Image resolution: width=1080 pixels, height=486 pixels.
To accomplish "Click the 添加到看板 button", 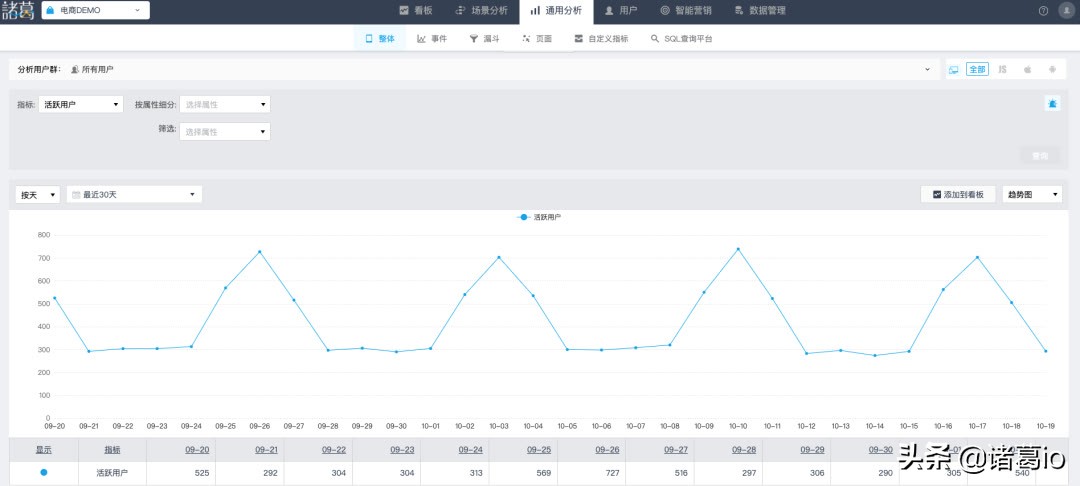I will click(958, 195).
